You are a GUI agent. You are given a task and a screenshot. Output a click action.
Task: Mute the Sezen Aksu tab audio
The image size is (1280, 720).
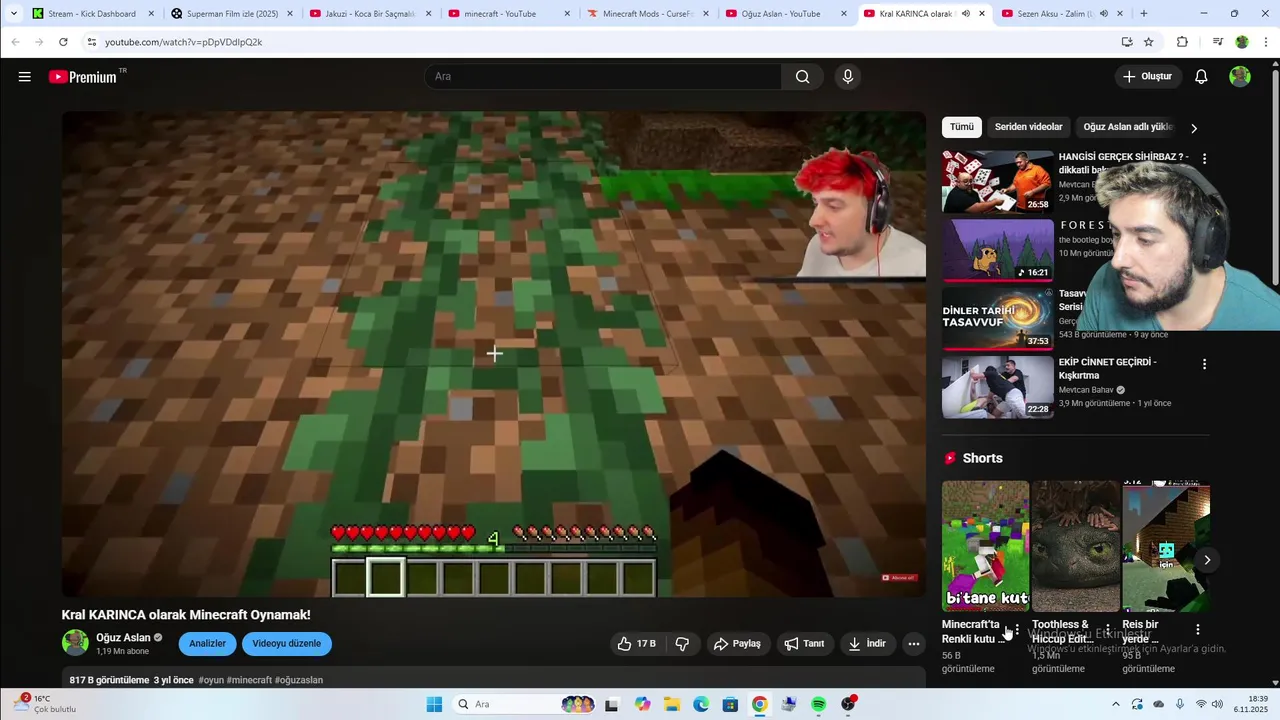1104,14
